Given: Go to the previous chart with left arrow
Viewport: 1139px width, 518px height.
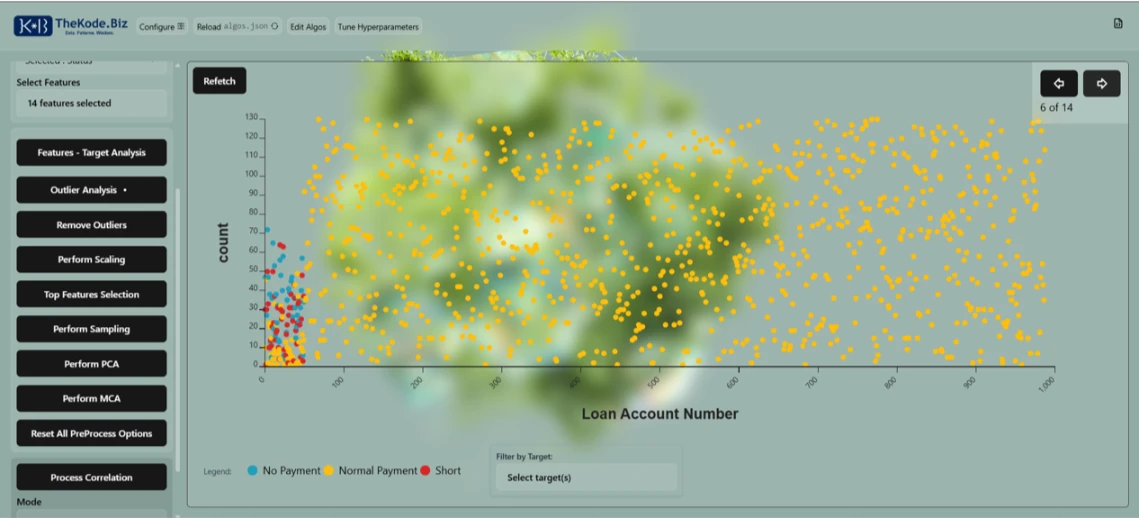Looking at the screenshot, I should point(1058,84).
